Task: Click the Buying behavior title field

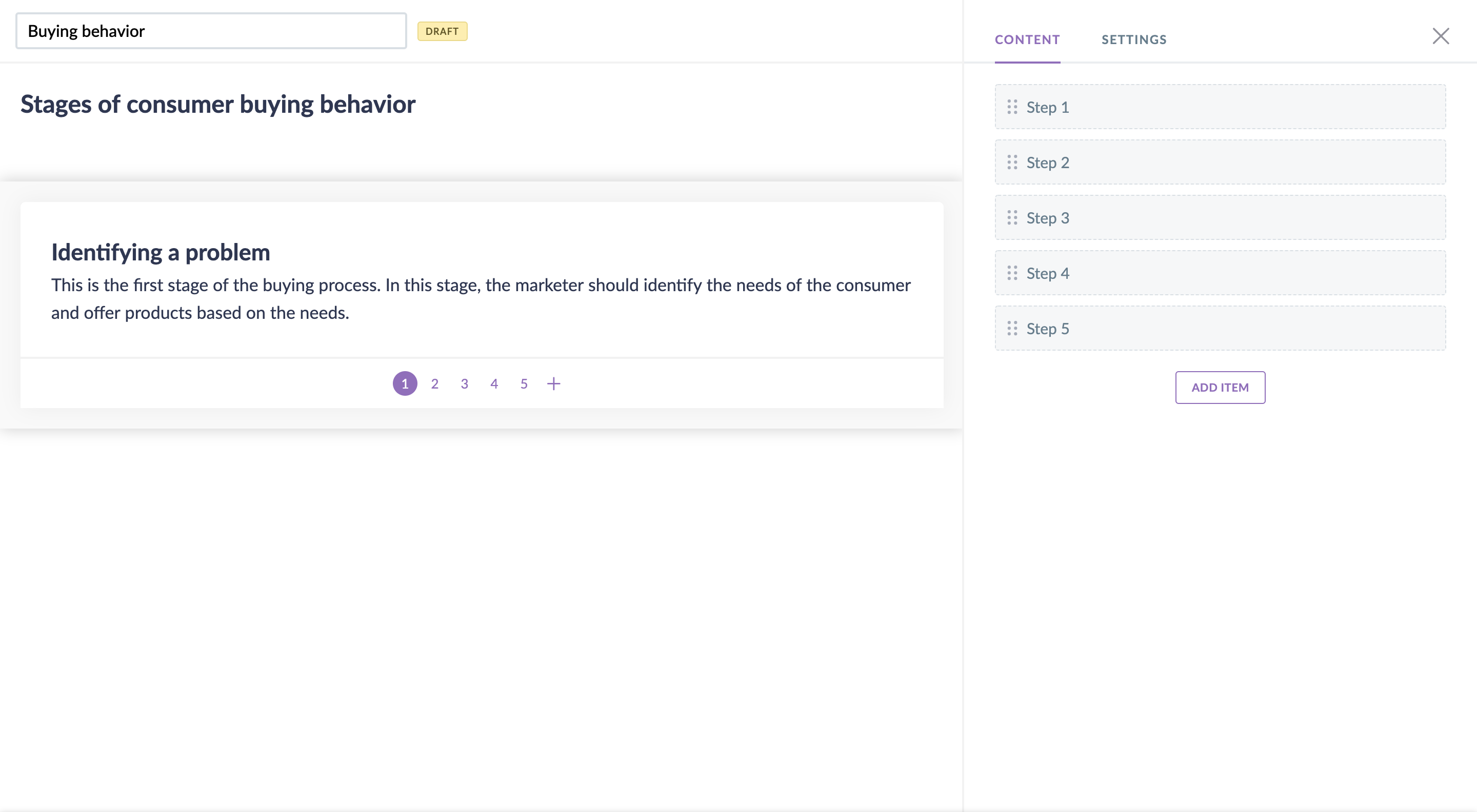Action: [x=211, y=31]
